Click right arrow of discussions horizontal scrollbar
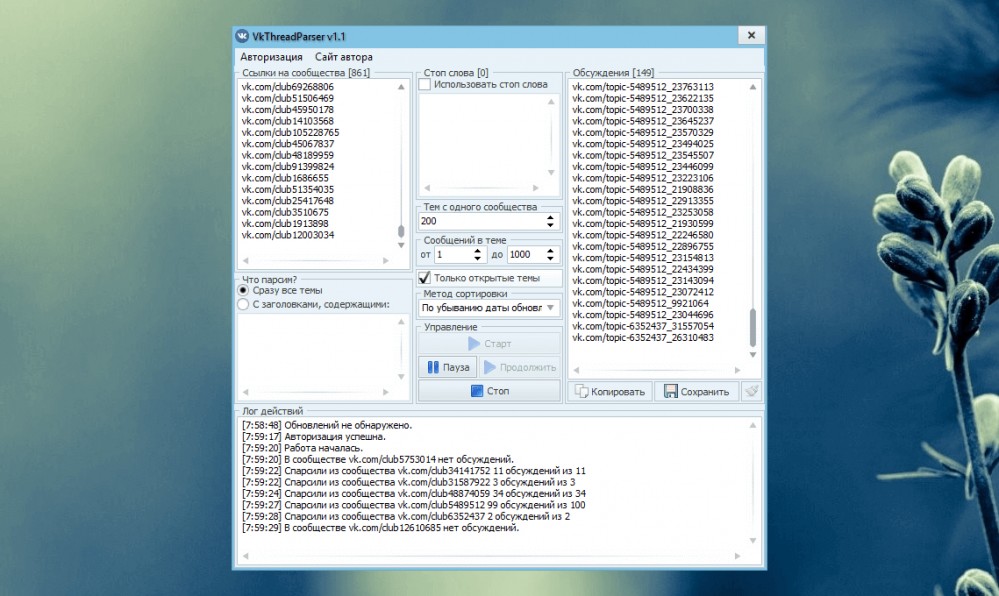Viewport: 999px width, 596px height. point(737,370)
